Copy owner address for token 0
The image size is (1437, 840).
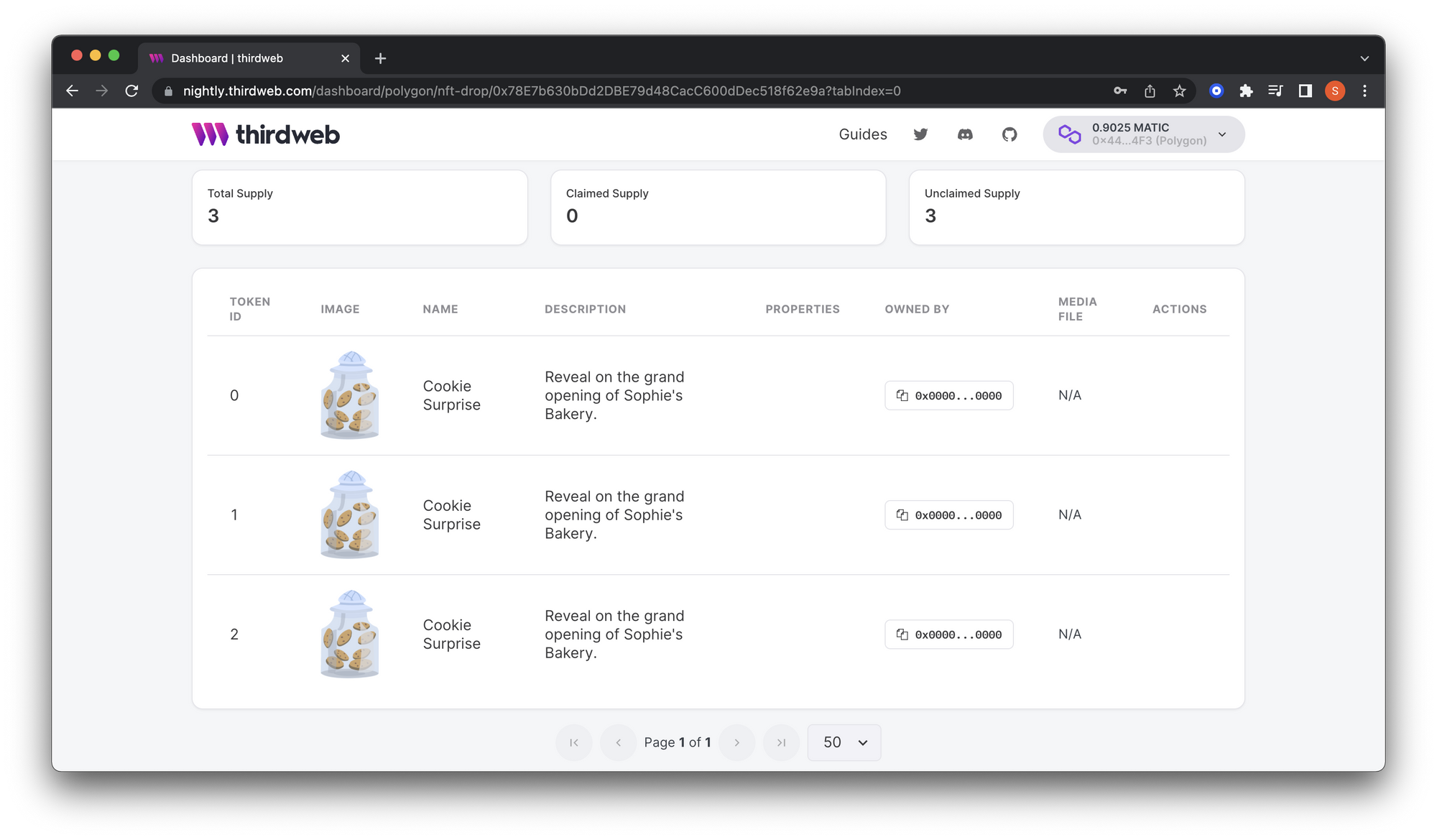(948, 395)
